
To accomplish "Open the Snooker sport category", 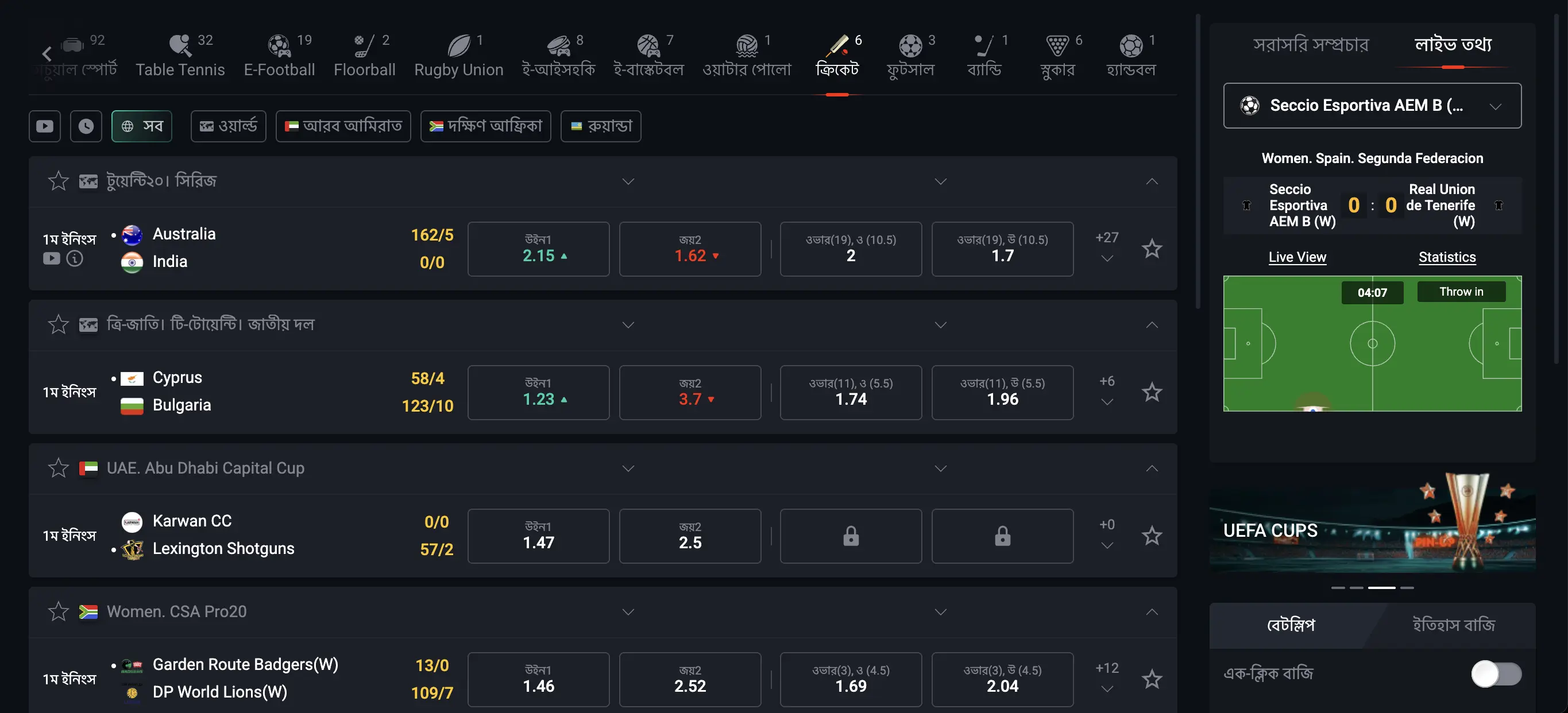I will coord(1057,55).
